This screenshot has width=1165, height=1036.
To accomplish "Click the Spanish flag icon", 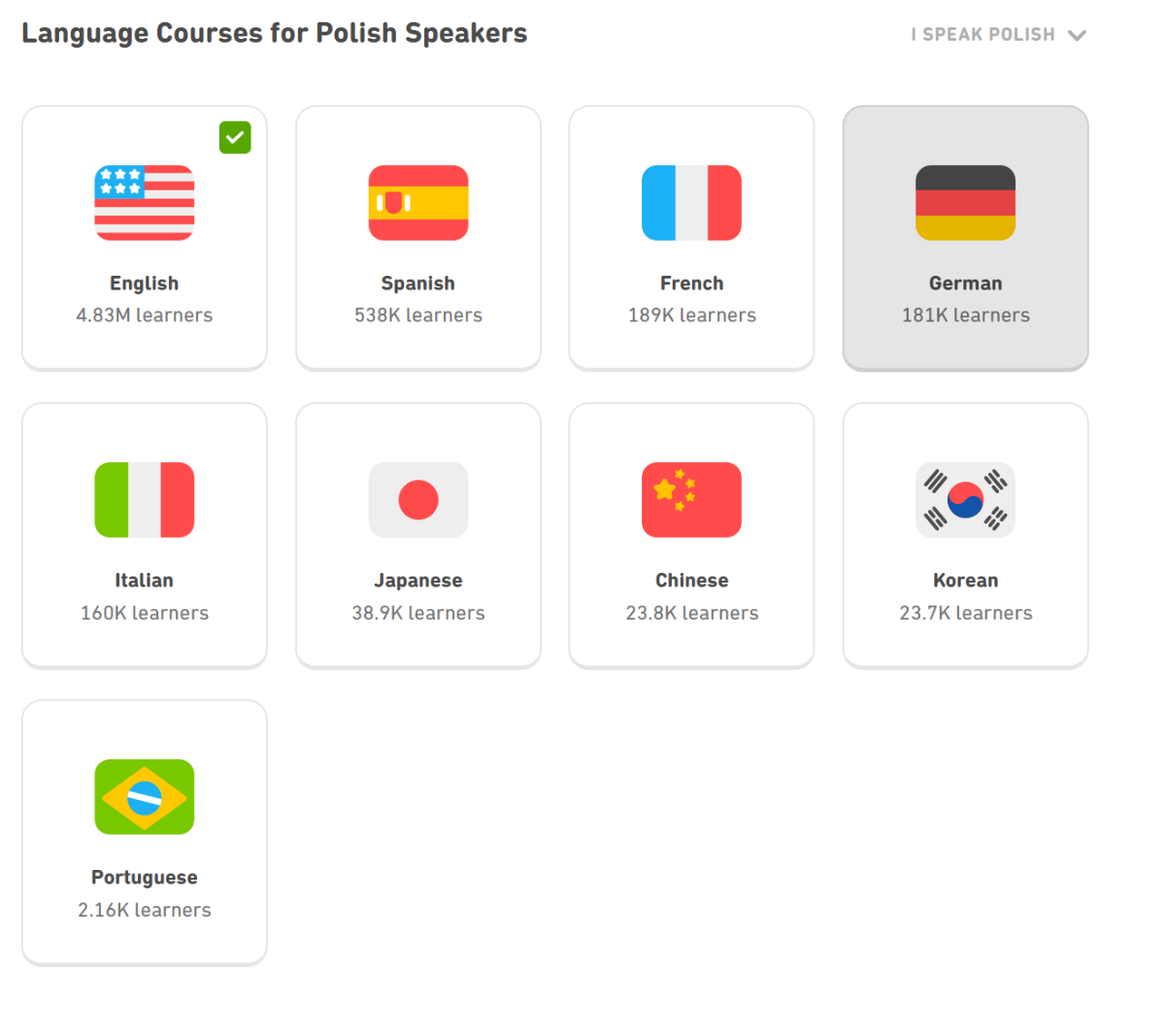I will [x=417, y=203].
